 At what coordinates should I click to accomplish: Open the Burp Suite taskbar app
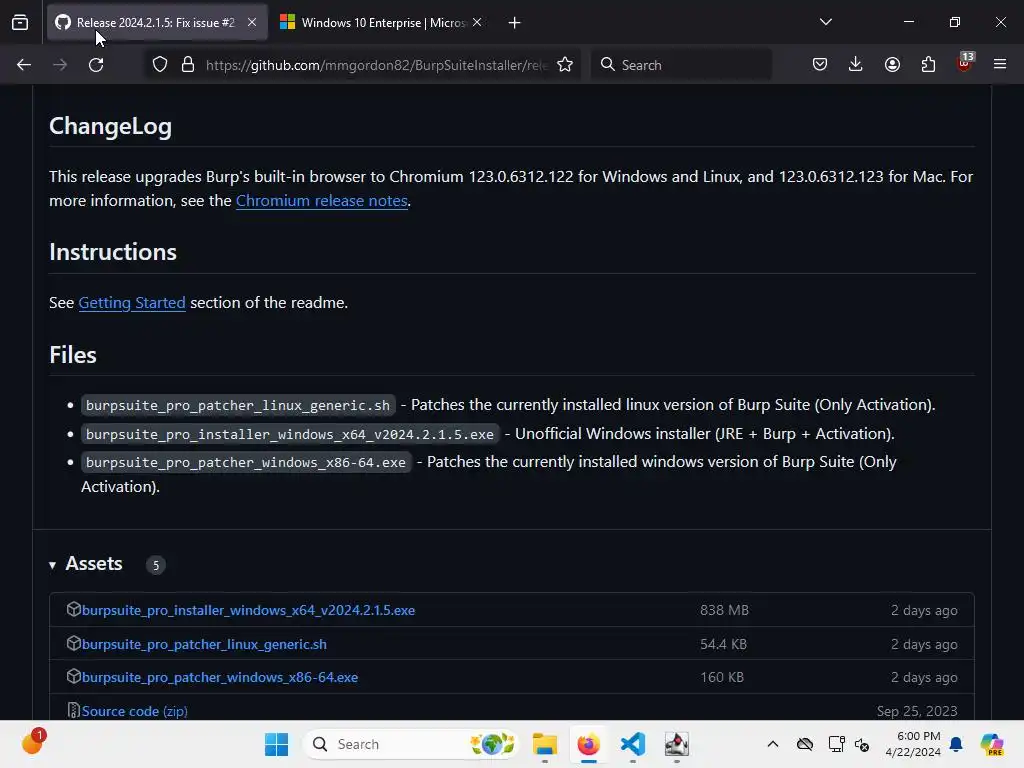click(x=677, y=744)
